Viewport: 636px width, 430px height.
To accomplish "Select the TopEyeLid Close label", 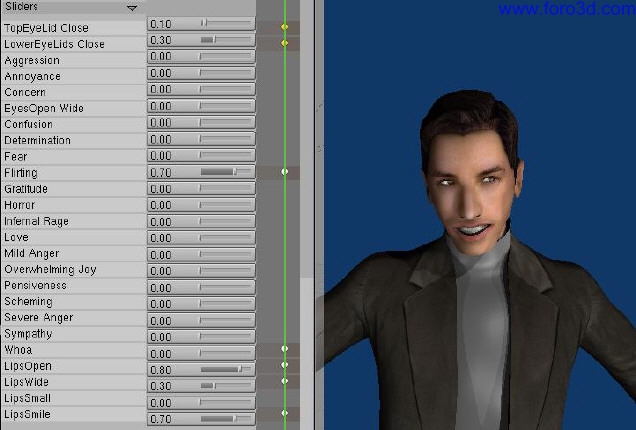I will [x=46, y=28].
